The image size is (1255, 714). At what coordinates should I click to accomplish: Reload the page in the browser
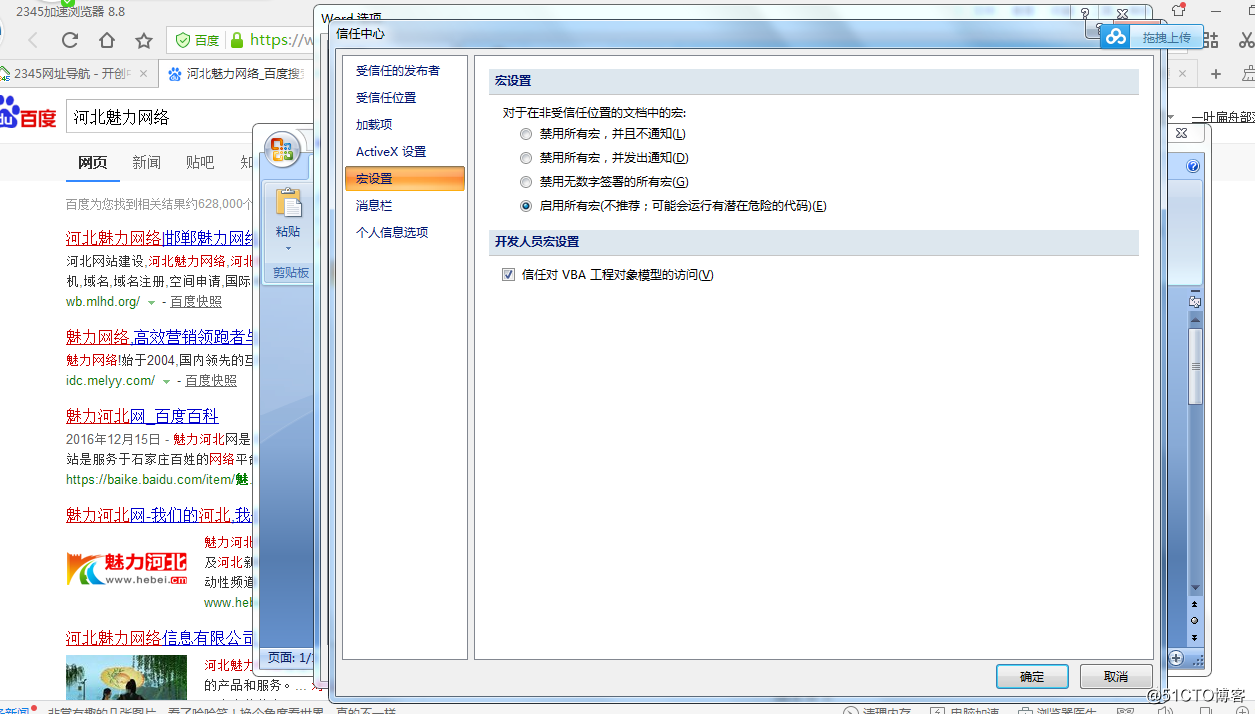pyautogui.click(x=70, y=40)
